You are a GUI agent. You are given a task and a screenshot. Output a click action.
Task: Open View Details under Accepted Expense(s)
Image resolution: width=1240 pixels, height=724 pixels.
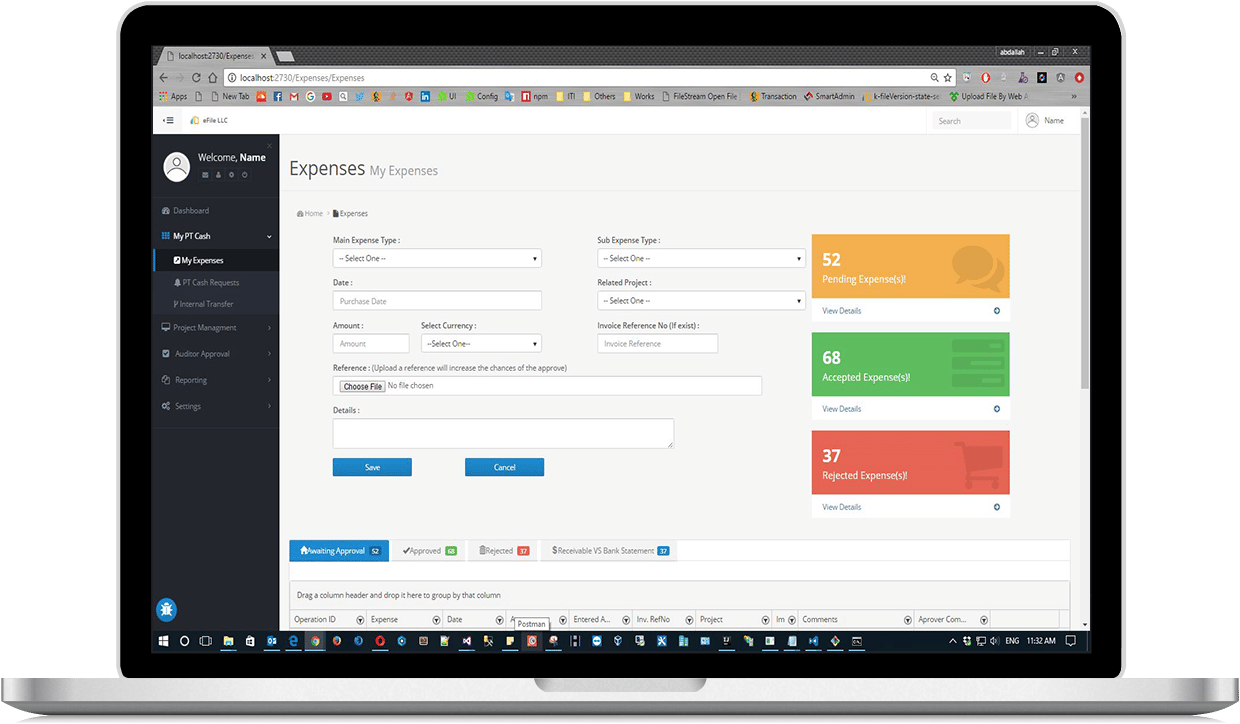click(x=841, y=409)
